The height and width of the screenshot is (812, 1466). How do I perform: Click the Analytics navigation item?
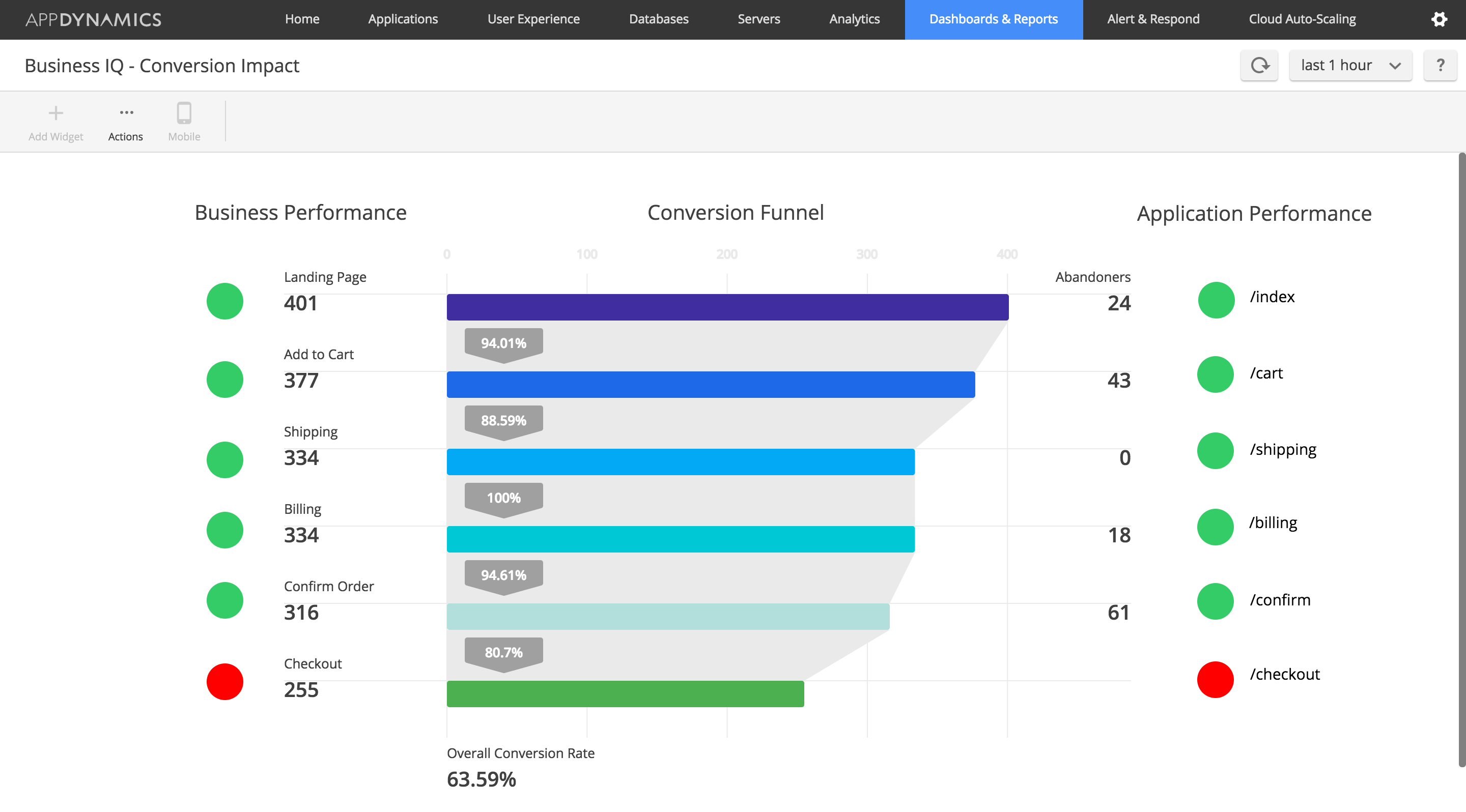[854, 19]
